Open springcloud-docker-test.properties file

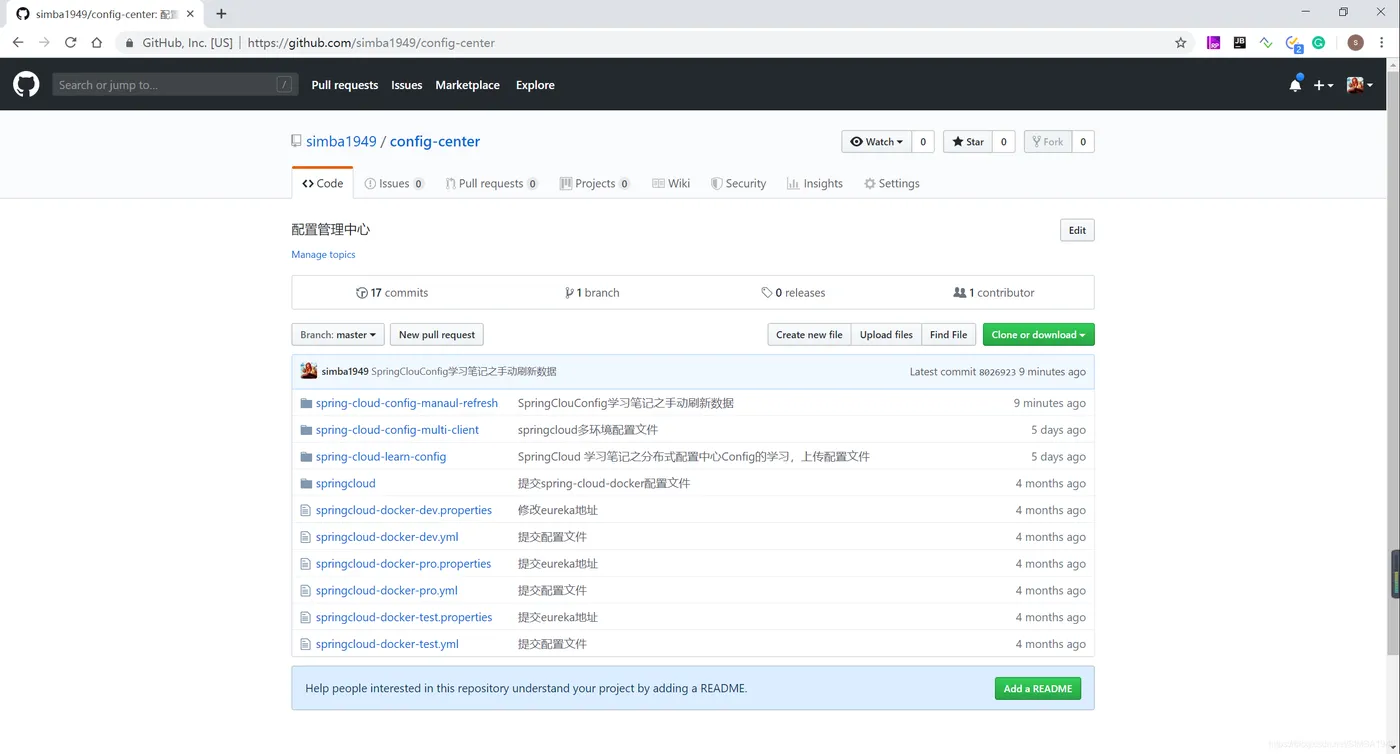click(404, 617)
